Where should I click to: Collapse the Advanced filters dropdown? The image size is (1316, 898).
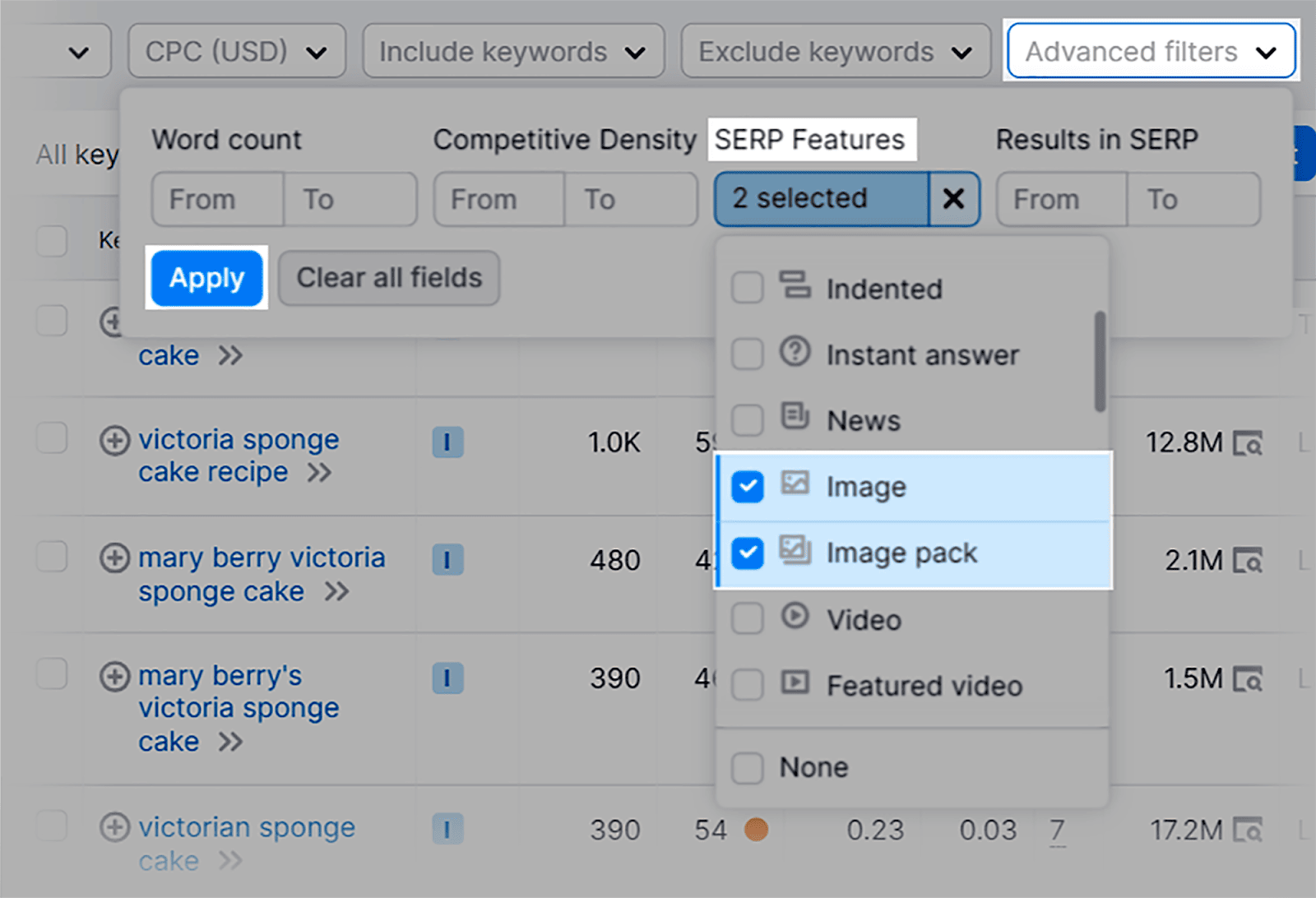coord(1150,51)
